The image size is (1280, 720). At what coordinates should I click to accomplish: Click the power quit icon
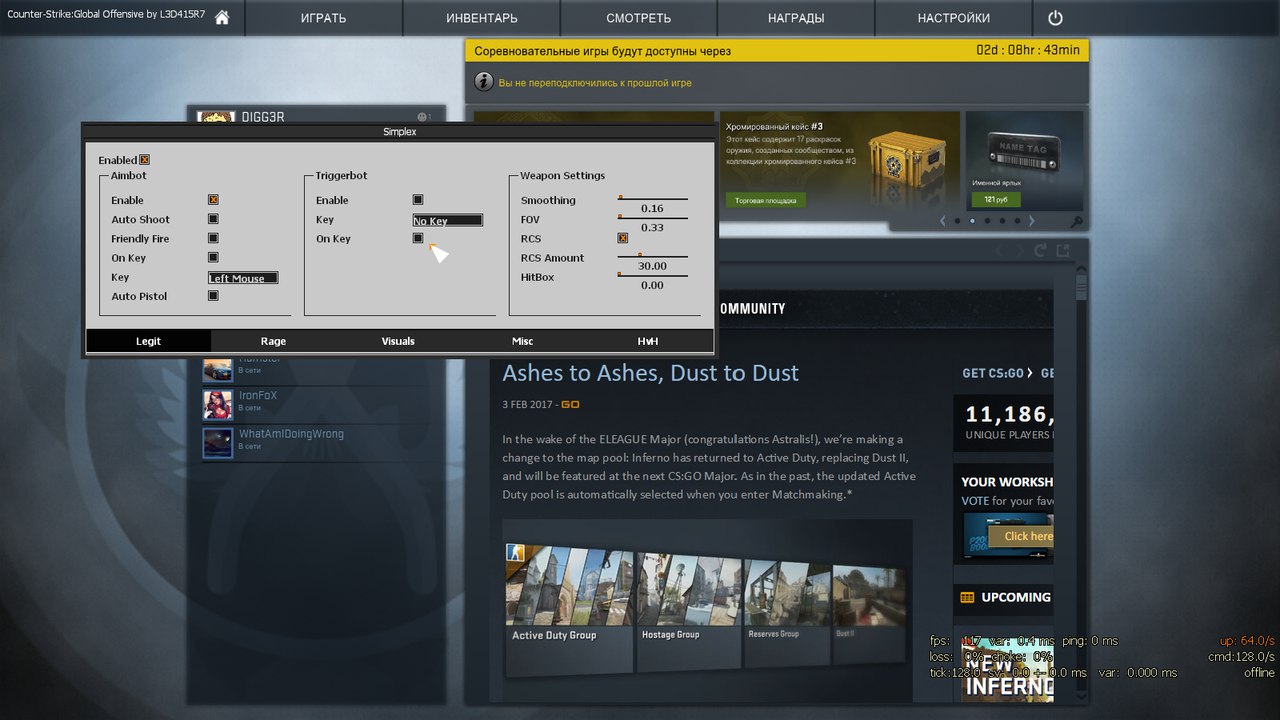pos(1055,18)
